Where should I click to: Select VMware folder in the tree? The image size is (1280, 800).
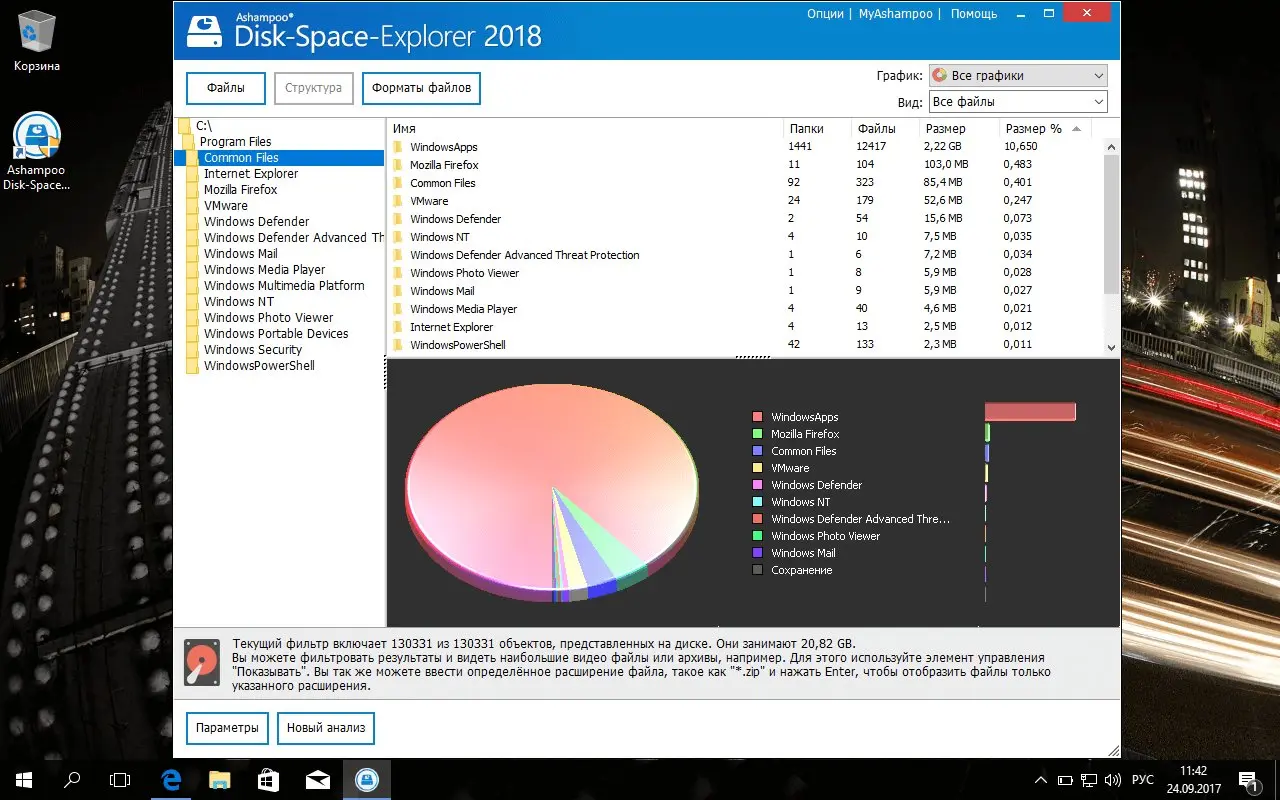click(x=225, y=206)
